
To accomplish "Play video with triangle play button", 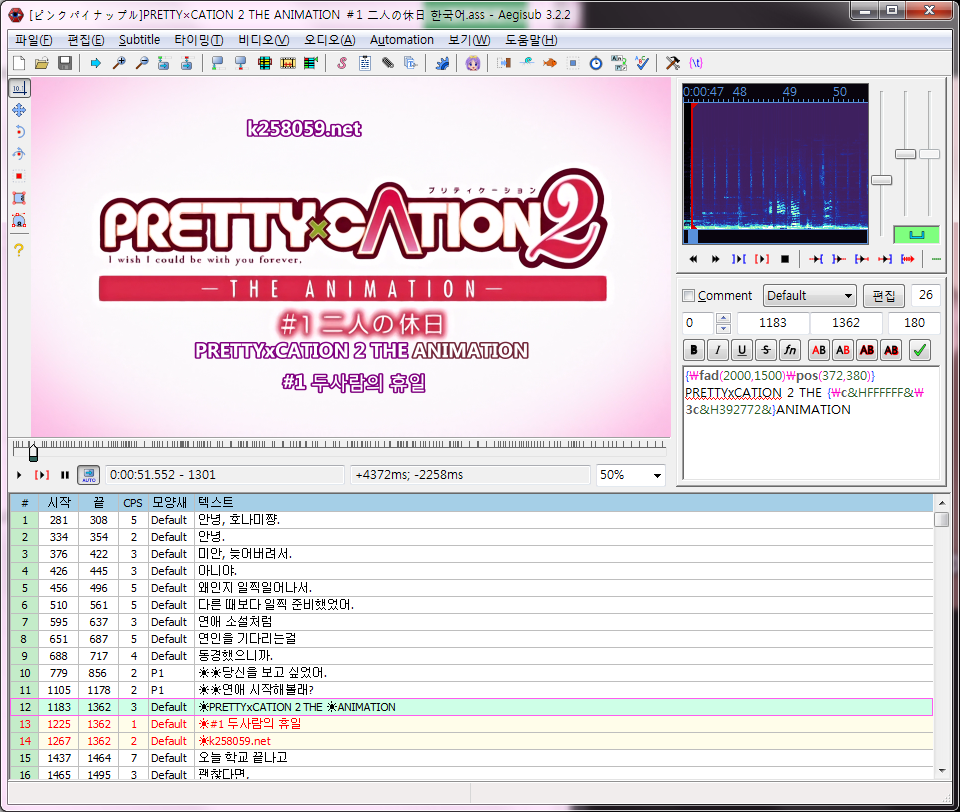I will [x=19, y=475].
